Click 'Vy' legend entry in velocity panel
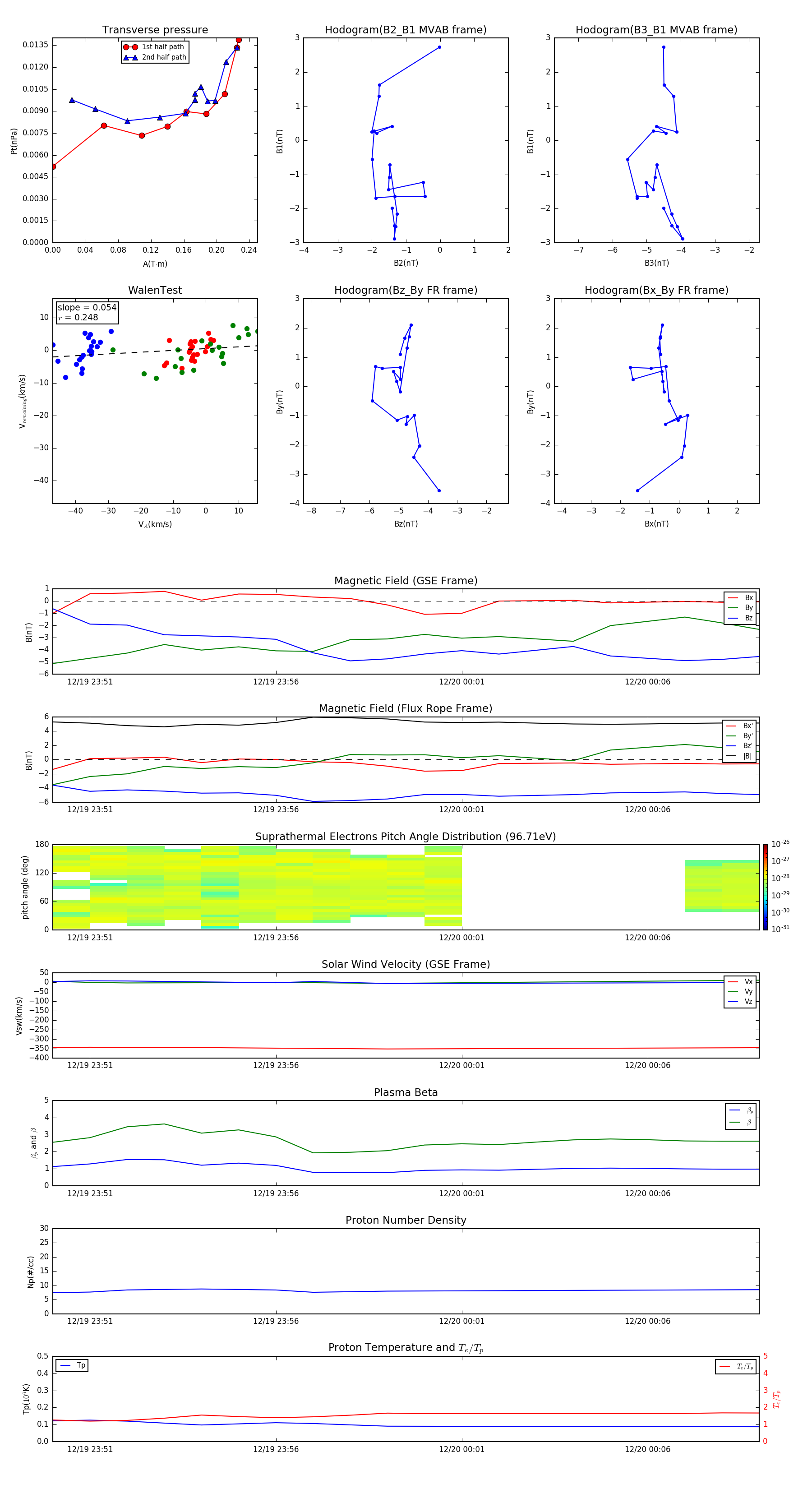Viewport: 812px width, 1489px height. coord(740,991)
